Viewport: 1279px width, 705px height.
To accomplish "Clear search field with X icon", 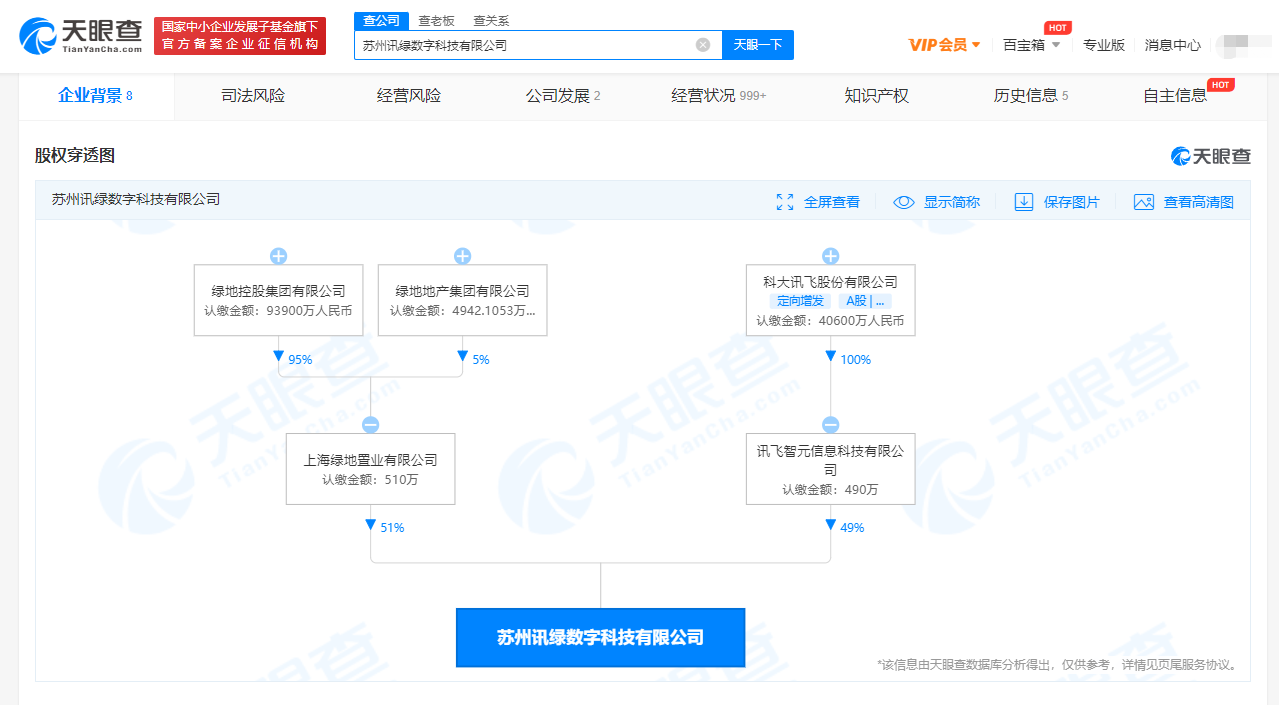I will 703,45.
